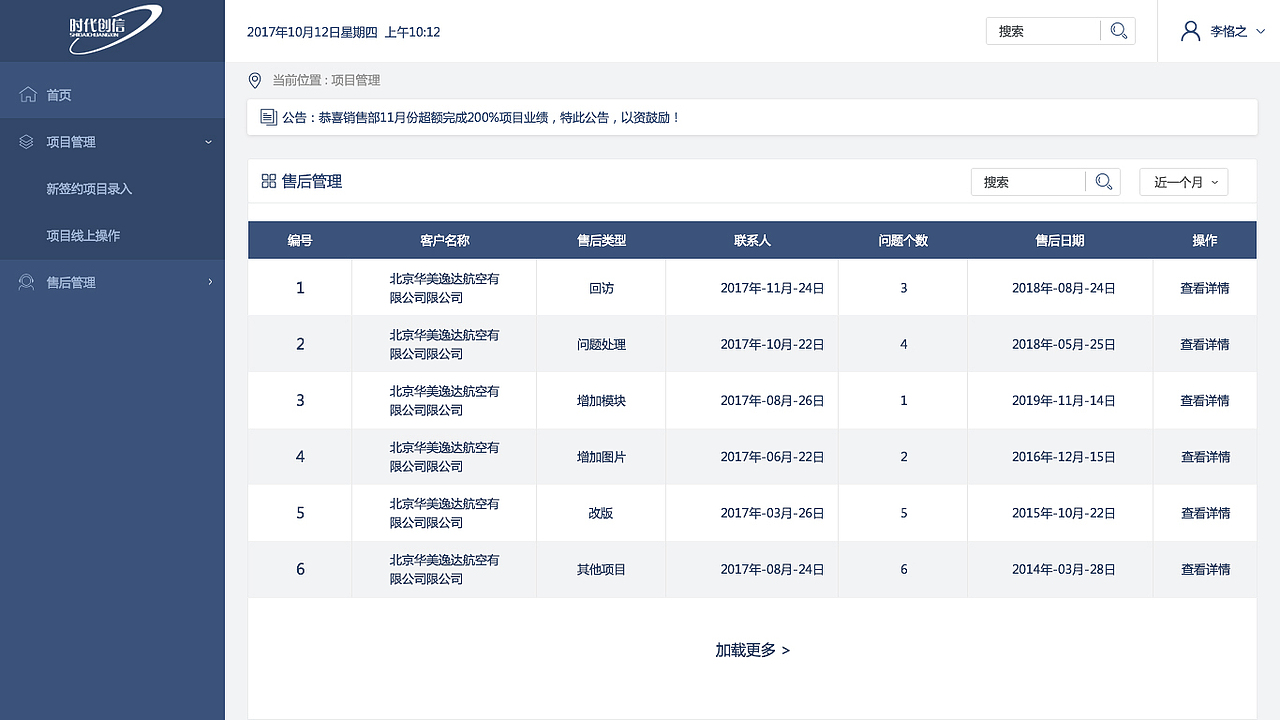Screen dimensions: 1280x720
Task: Click the customer name in row 1
Action: 444,288
